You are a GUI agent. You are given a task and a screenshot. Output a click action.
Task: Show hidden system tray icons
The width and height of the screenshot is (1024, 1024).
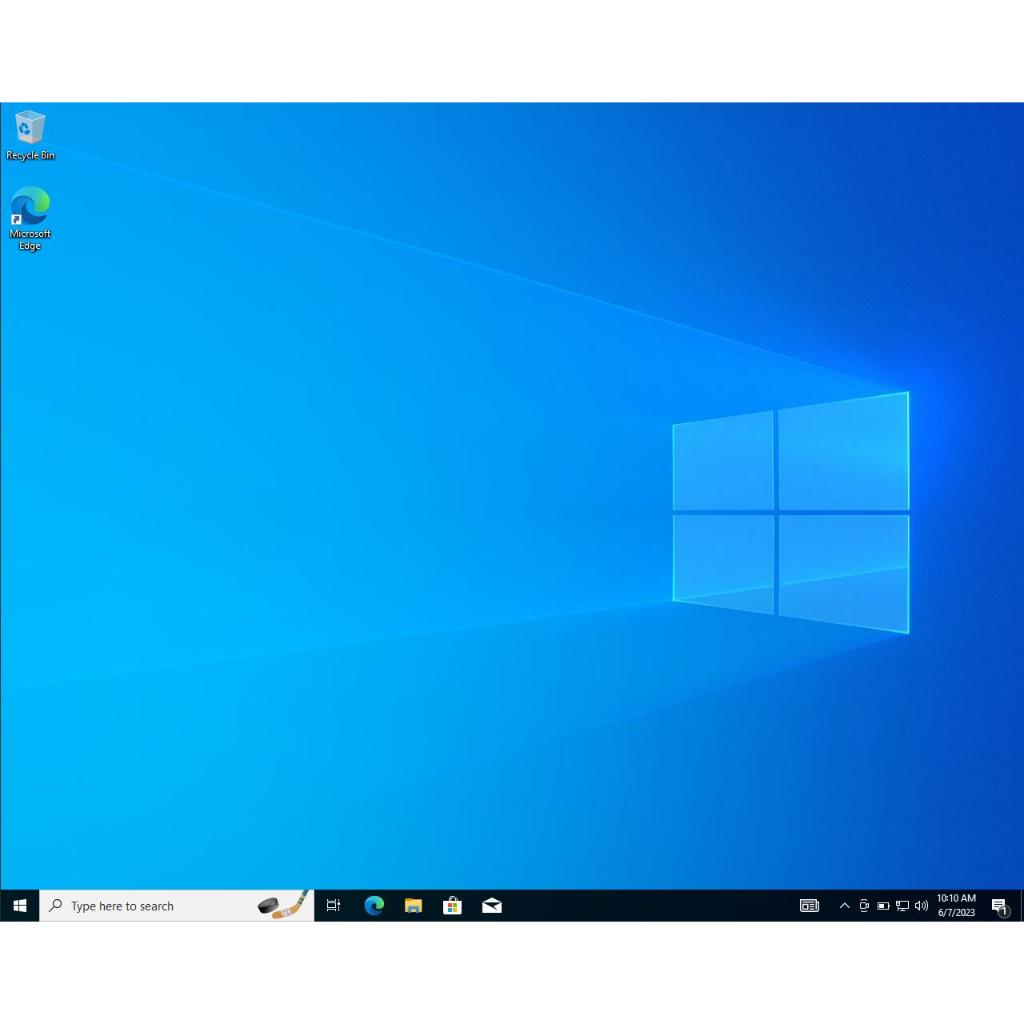point(844,906)
